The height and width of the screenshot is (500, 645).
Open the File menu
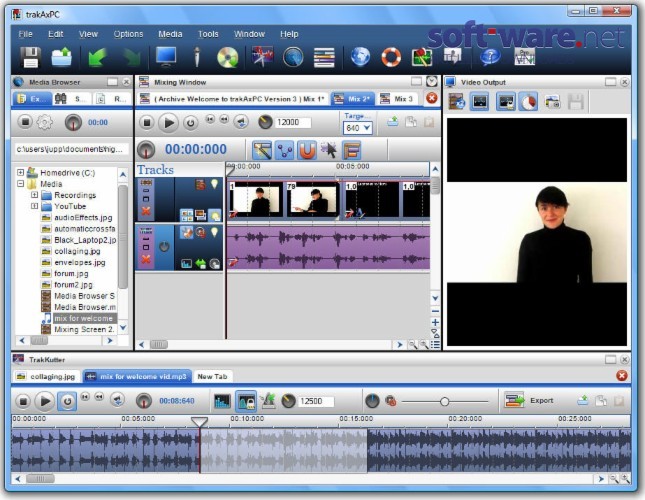coord(26,34)
